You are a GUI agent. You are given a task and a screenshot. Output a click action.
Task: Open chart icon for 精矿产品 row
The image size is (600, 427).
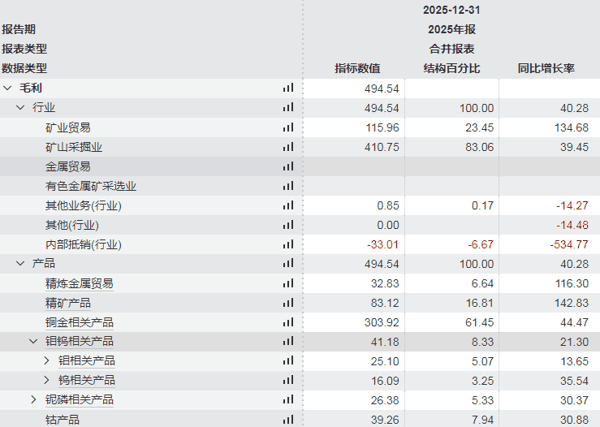click(x=288, y=302)
